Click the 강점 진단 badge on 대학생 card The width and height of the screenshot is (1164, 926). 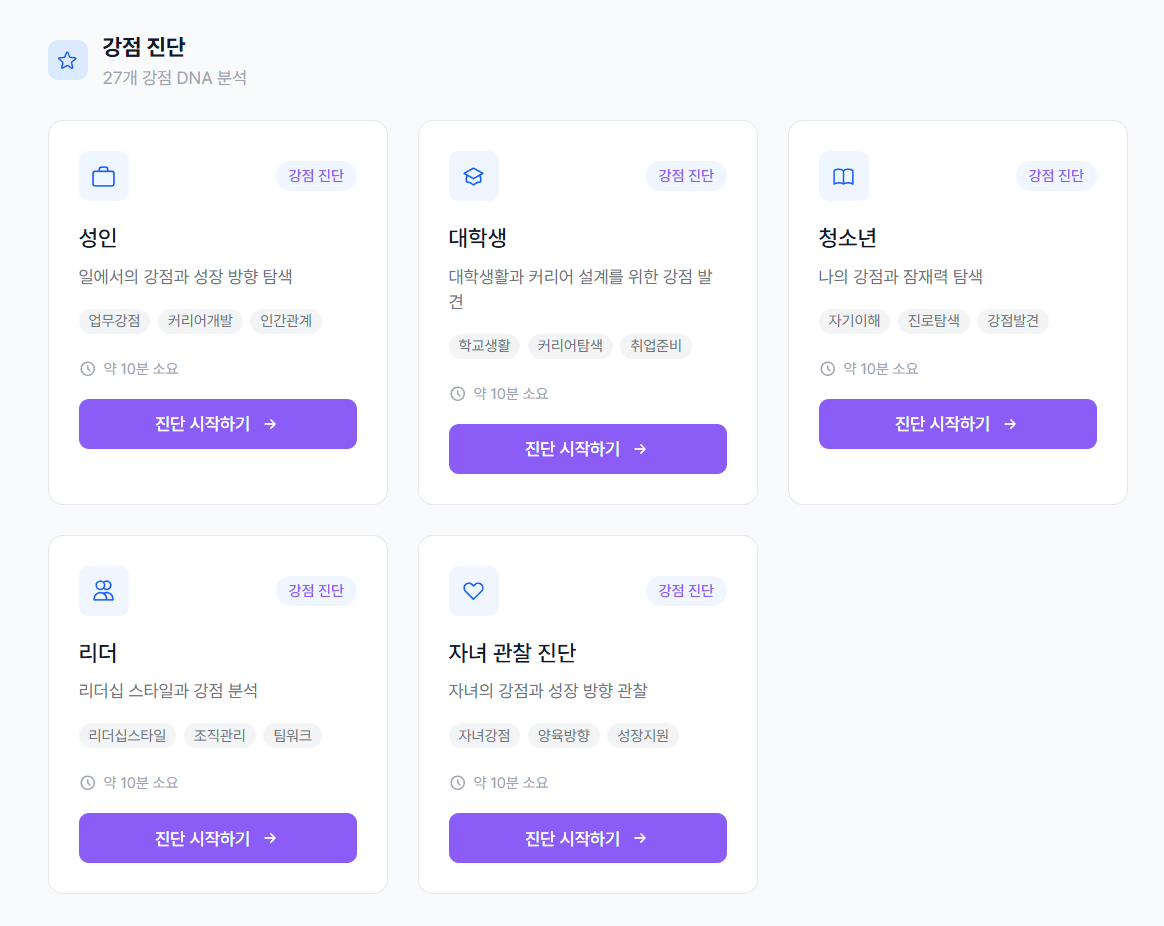click(686, 175)
